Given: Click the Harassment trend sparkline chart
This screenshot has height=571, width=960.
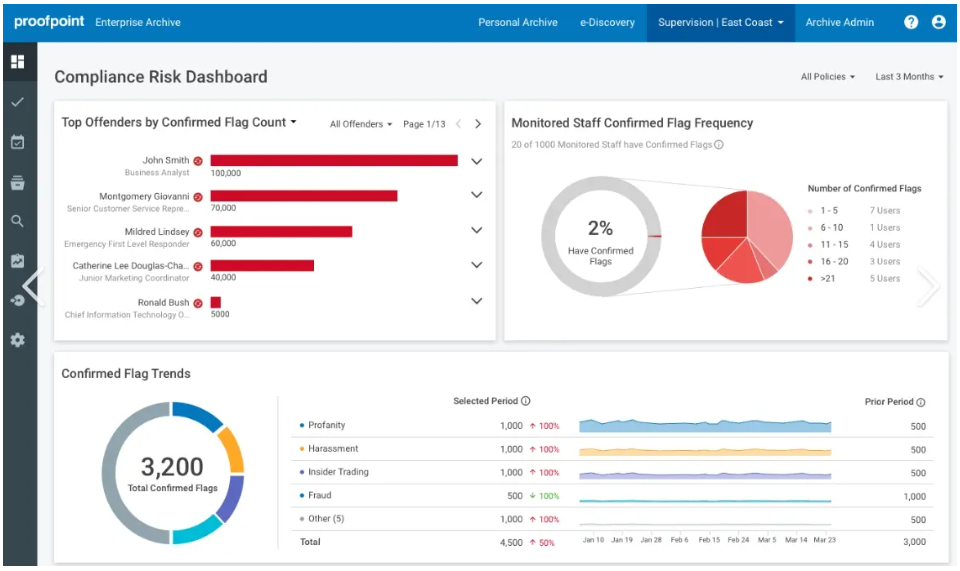Looking at the screenshot, I should point(705,452).
